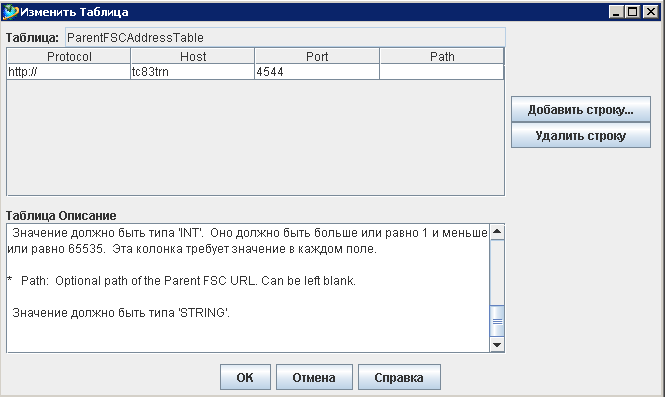Image resolution: width=665 pixels, height=397 pixels.
Task: Select the '4544' port cell
Action: pyautogui.click(x=317, y=72)
